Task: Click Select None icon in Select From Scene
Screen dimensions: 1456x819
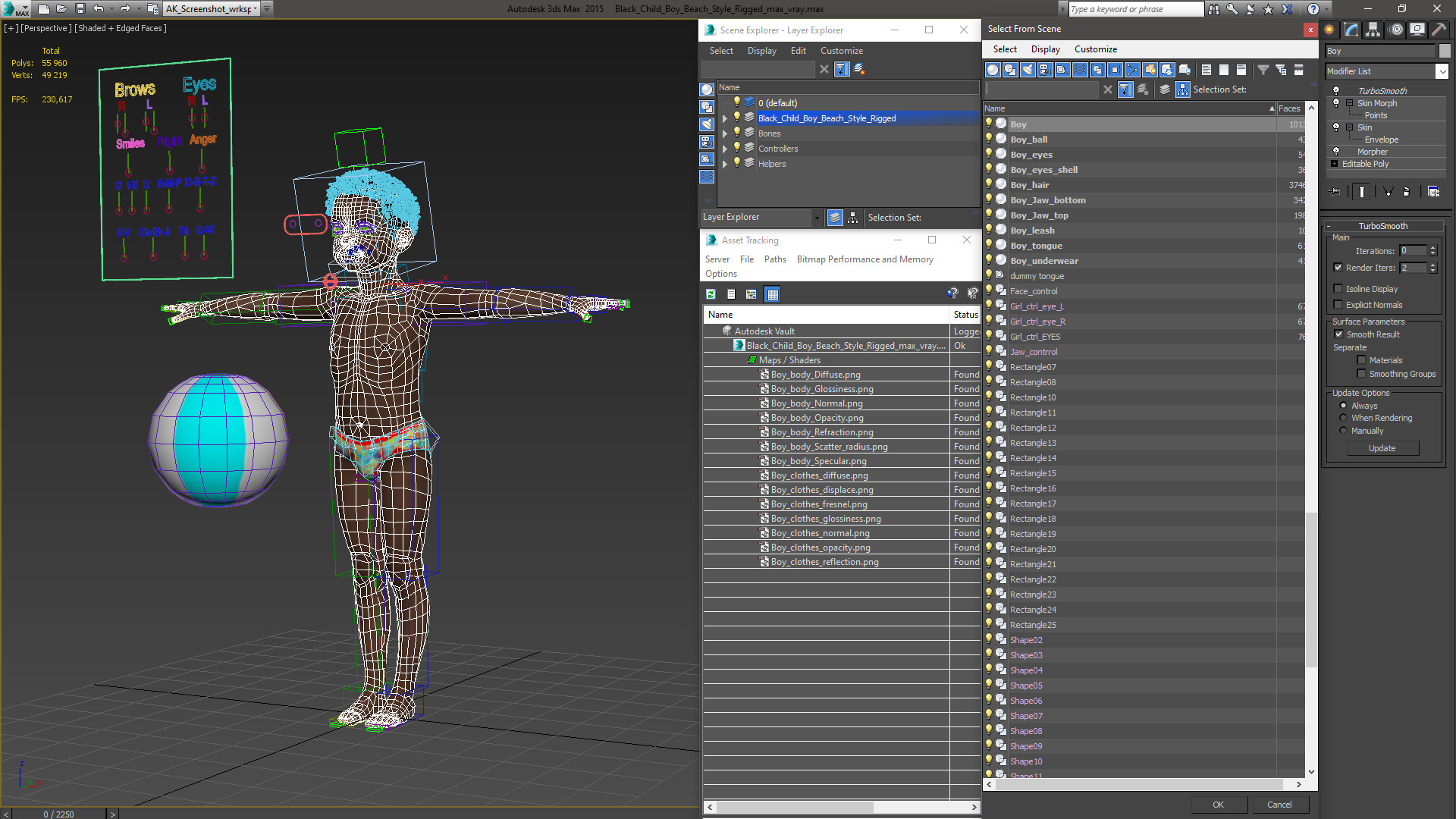Action: (x=1224, y=70)
